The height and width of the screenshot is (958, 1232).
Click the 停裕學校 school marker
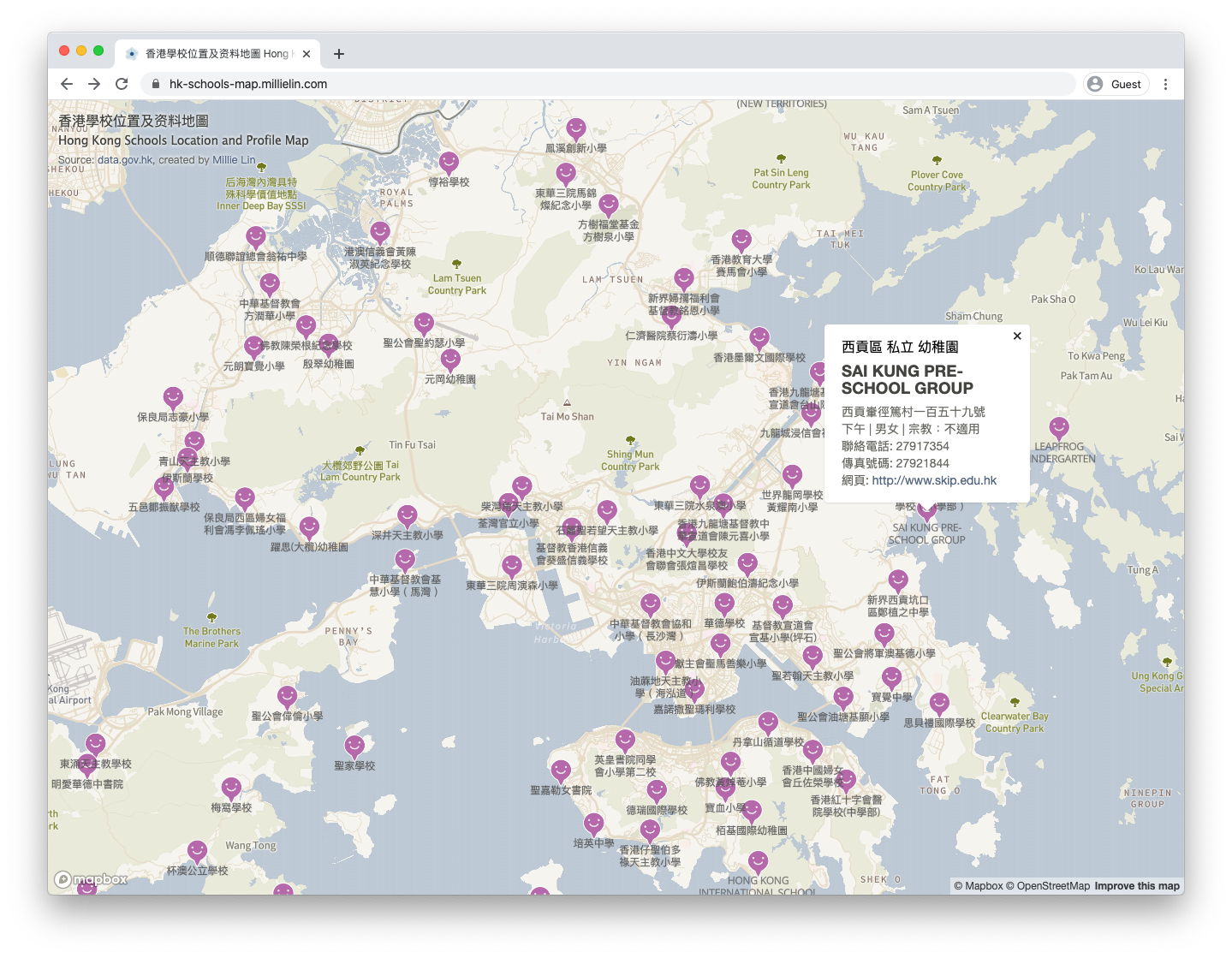click(x=449, y=163)
